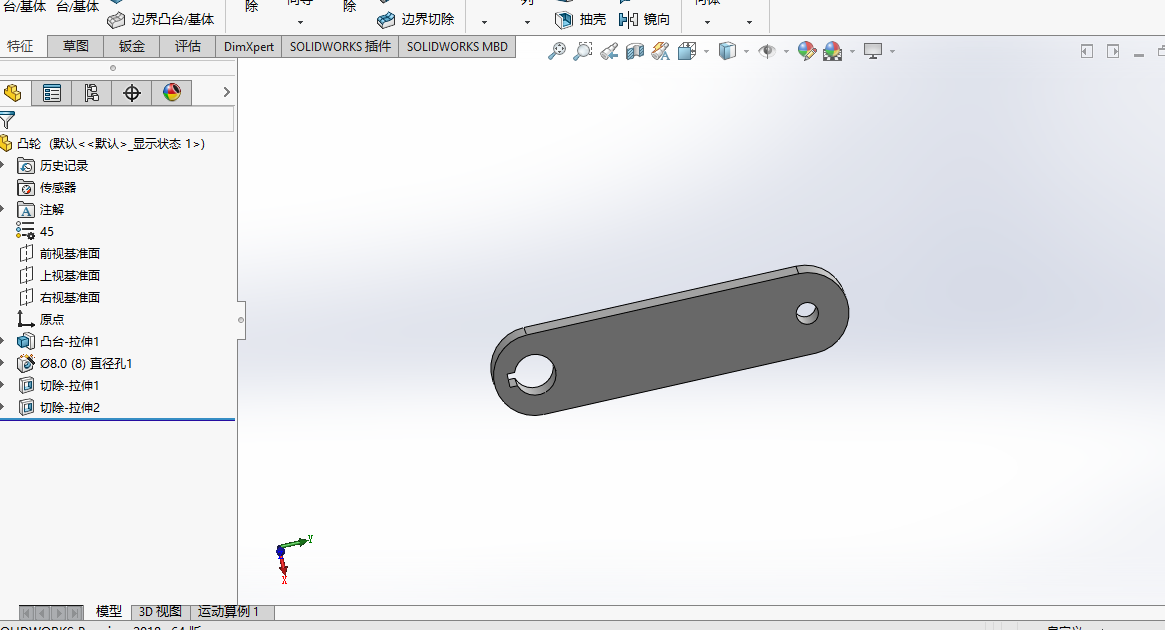Click the last-tab scroll arrow at bottom
The image size is (1165, 630).
pos(76,613)
